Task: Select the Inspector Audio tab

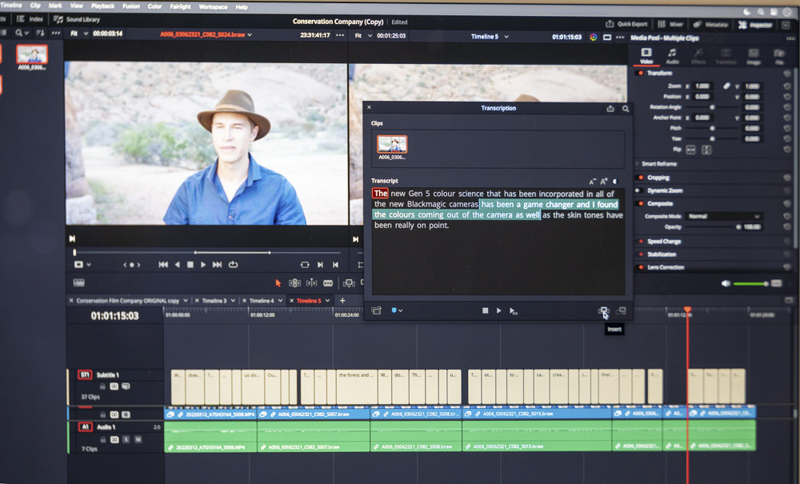Action: [x=672, y=56]
